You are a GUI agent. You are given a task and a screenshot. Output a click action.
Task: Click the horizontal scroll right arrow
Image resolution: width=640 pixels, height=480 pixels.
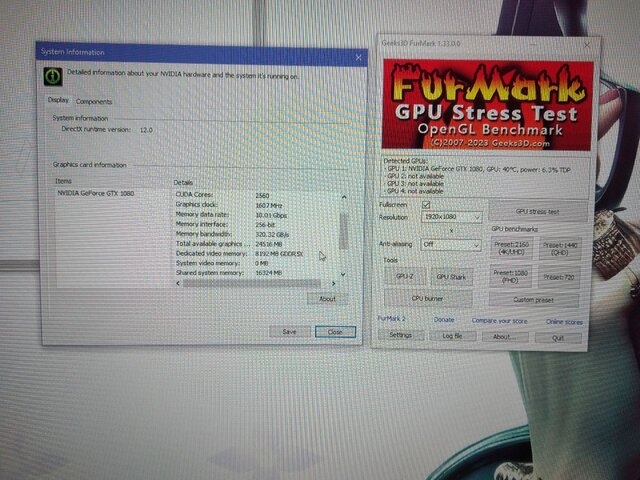coord(333,283)
